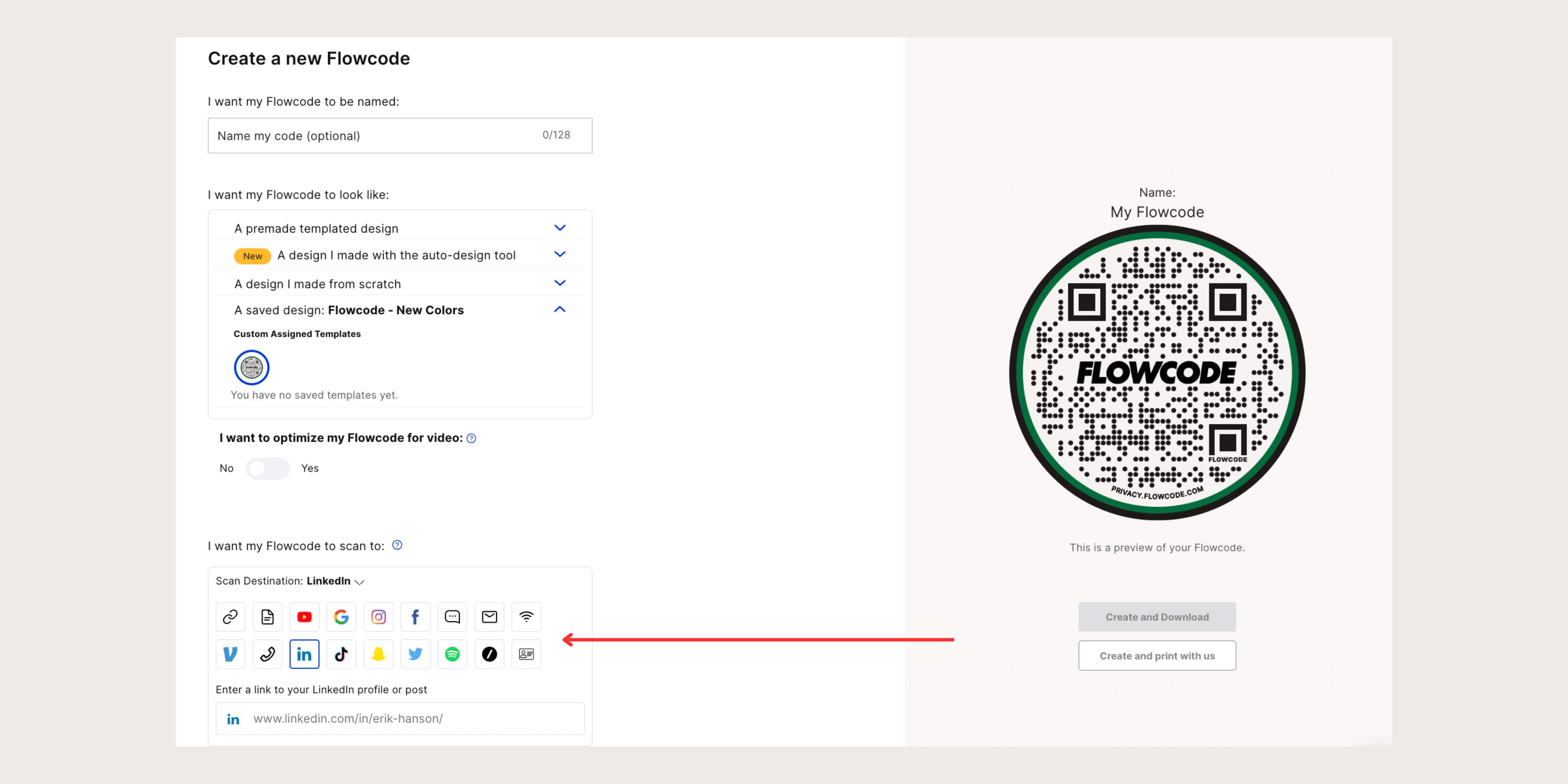Screen dimensions: 1568x784
Task: Choose Venmo as scan destination
Action: 230,654
